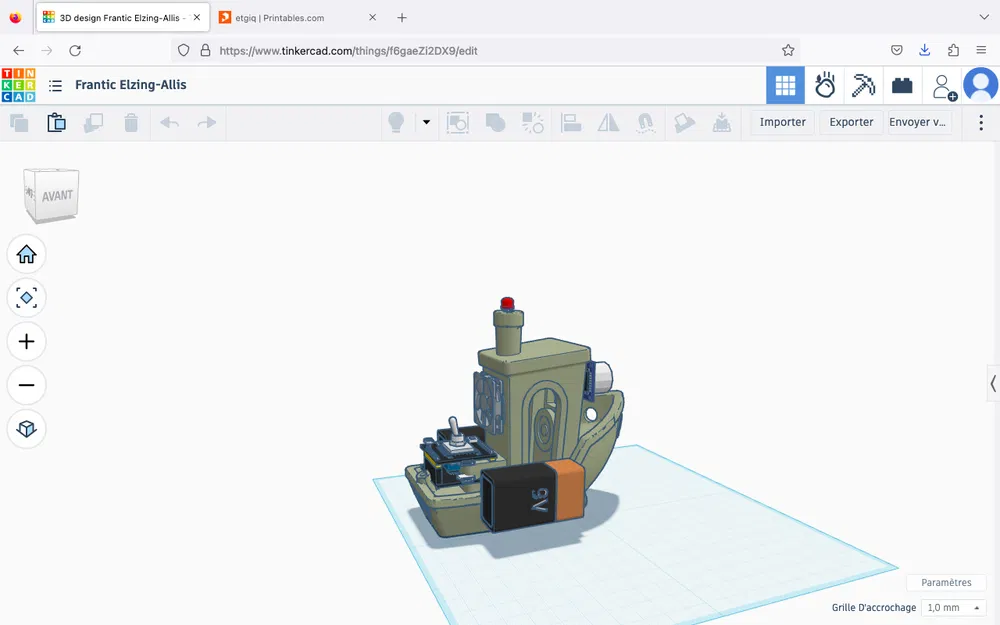The height and width of the screenshot is (625, 1000).
Task: Click the Undo arrow icon
Action: coord(169,122)
